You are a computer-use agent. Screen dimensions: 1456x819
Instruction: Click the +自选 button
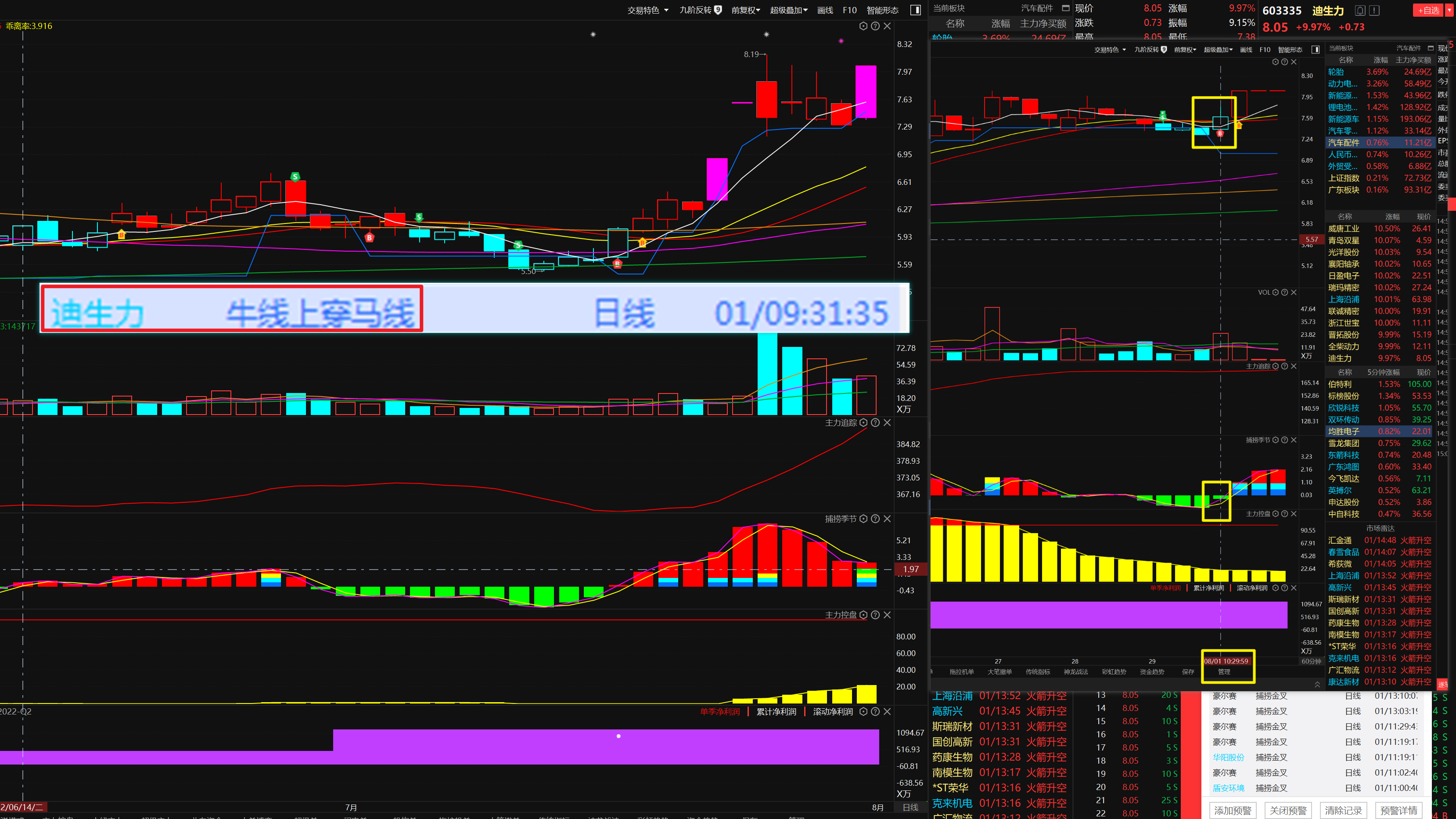click(1428, 10)
